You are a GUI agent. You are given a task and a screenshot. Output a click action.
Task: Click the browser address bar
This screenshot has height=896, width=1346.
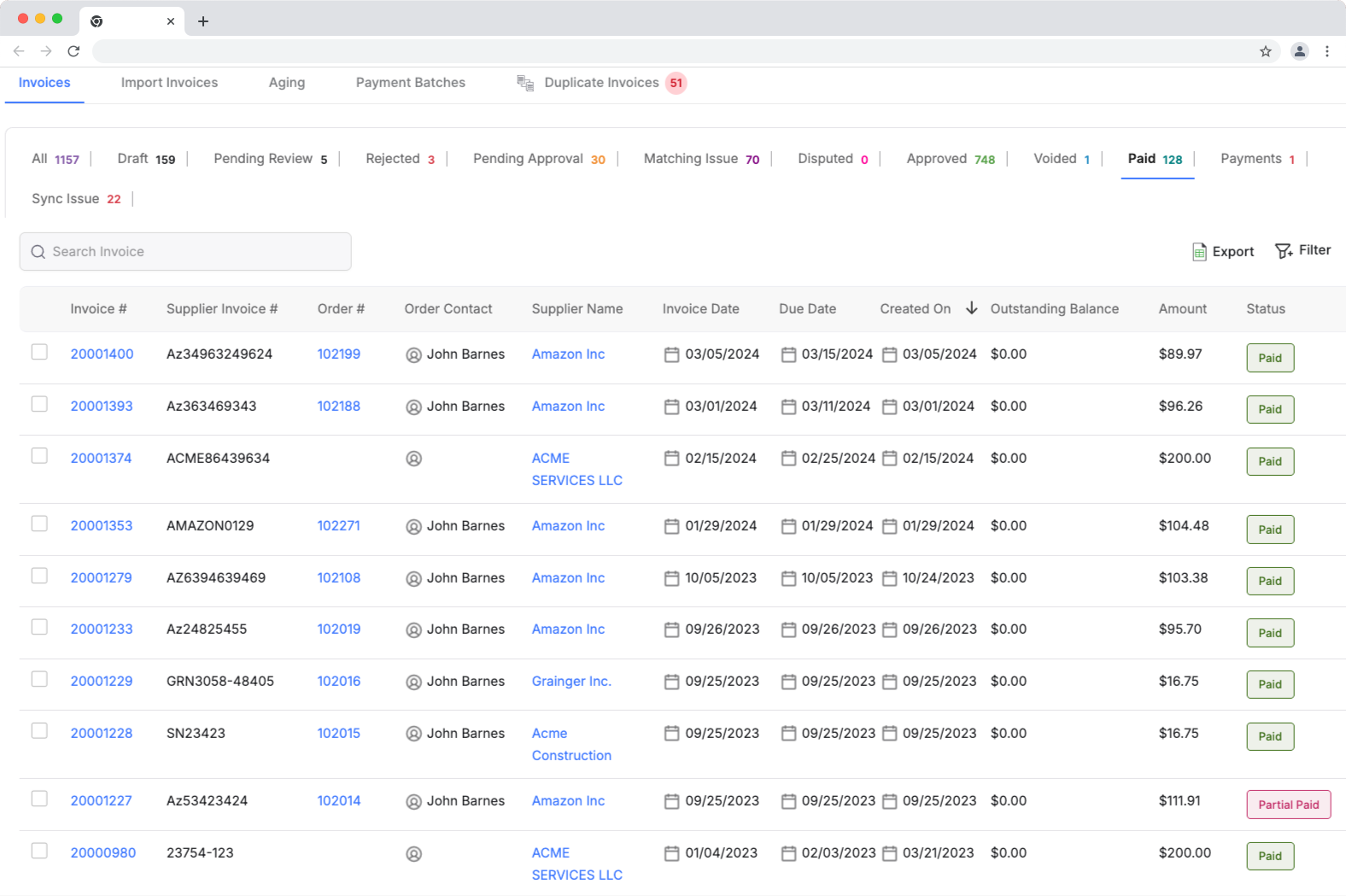click(686, 51)
